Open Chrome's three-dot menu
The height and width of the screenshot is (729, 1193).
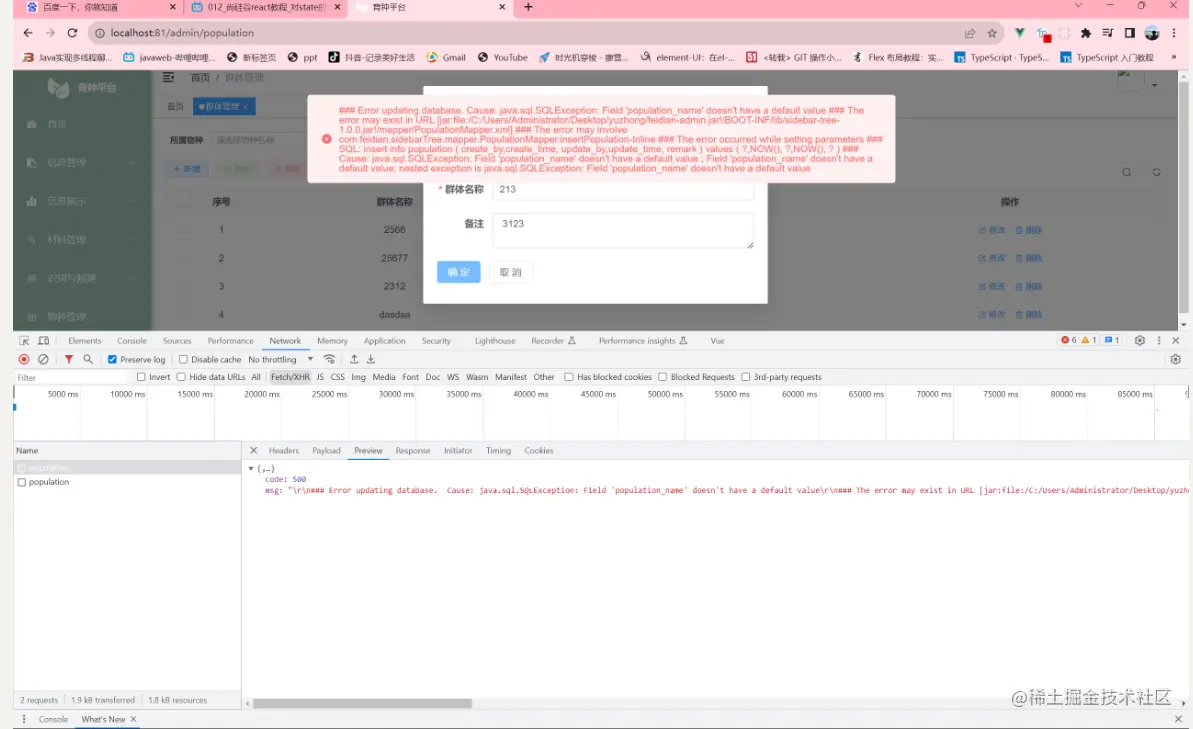click(x=1174, y=33)
